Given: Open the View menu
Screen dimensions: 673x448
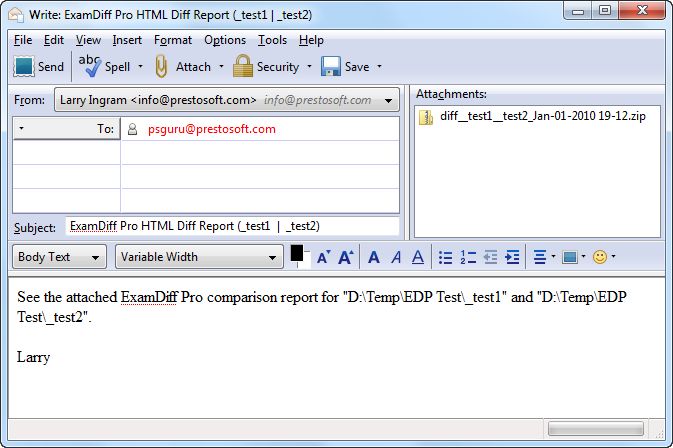Looking at the screenshot, I should pos(88,40).
